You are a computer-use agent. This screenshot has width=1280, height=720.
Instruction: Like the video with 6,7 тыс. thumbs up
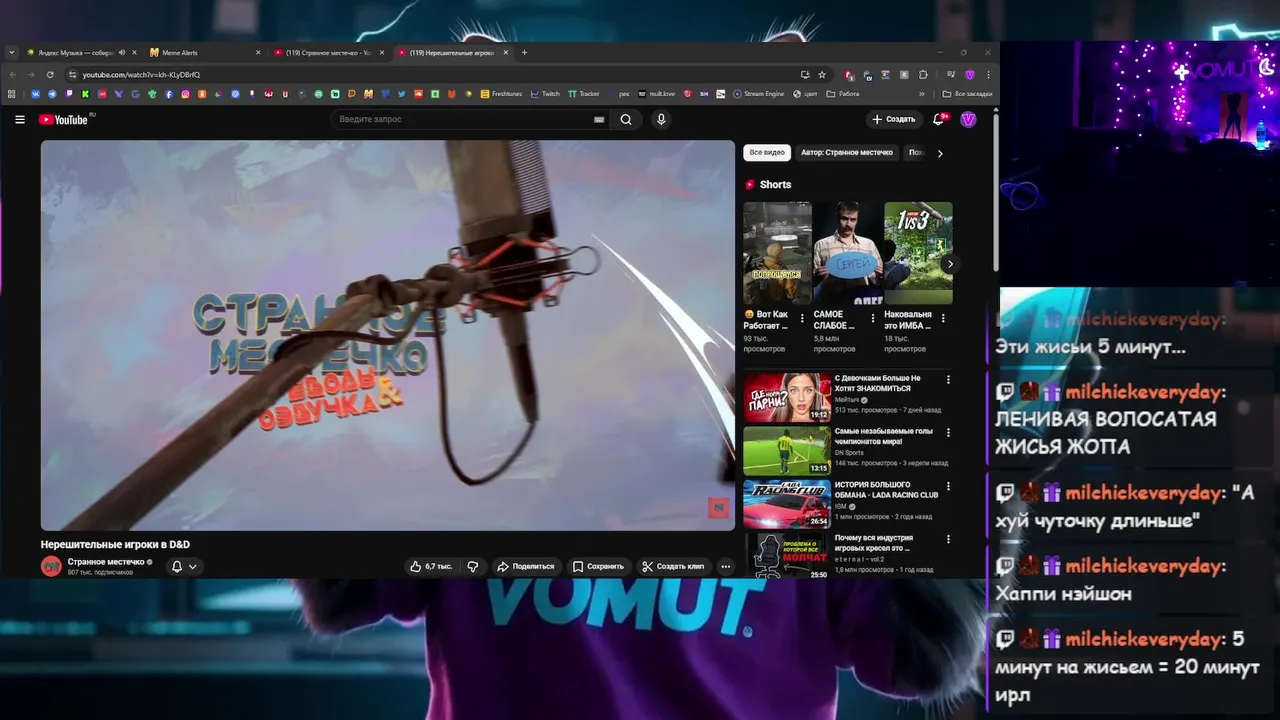pyautogui.click(x=430, y=566)
